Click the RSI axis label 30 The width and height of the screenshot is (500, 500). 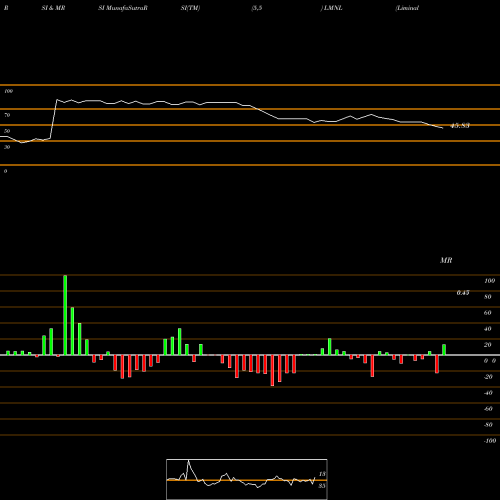[x=7, y=147]
